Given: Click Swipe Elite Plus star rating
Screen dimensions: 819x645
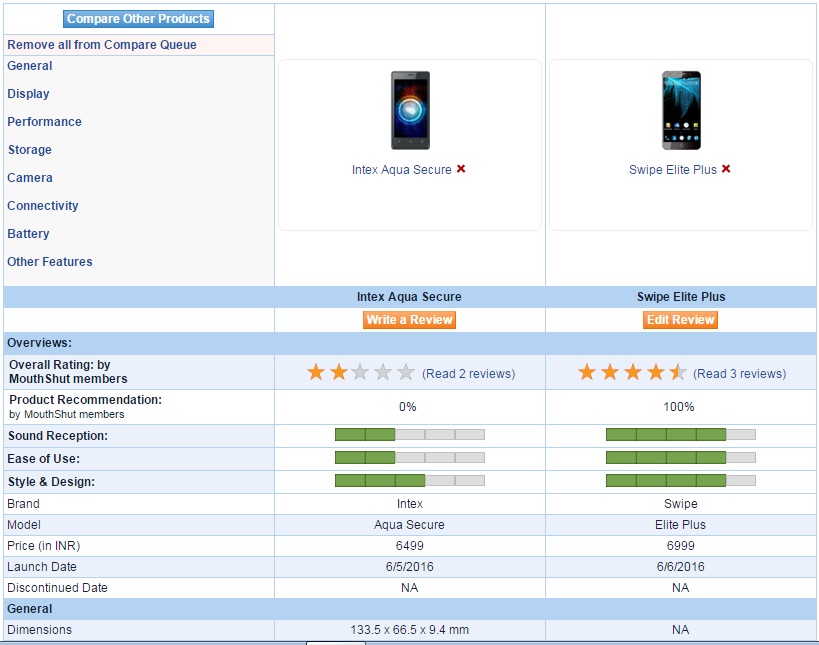Looking at the screenshot, I should point(632,372).
